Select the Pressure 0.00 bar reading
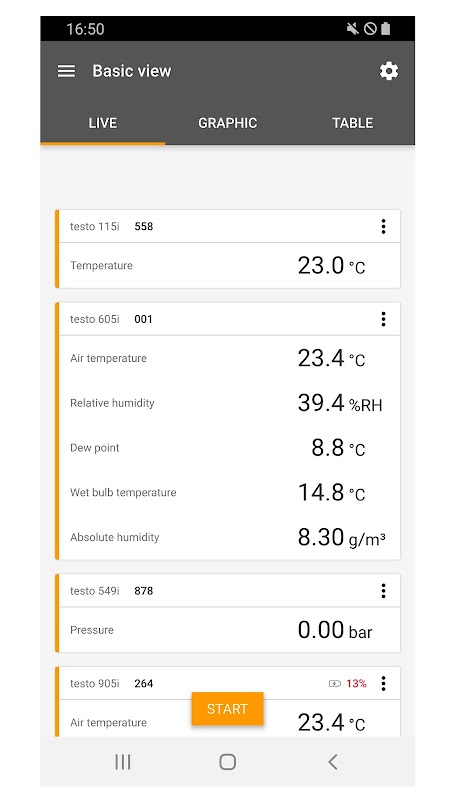This screenshot has height=800, width=450. (230, 630)
